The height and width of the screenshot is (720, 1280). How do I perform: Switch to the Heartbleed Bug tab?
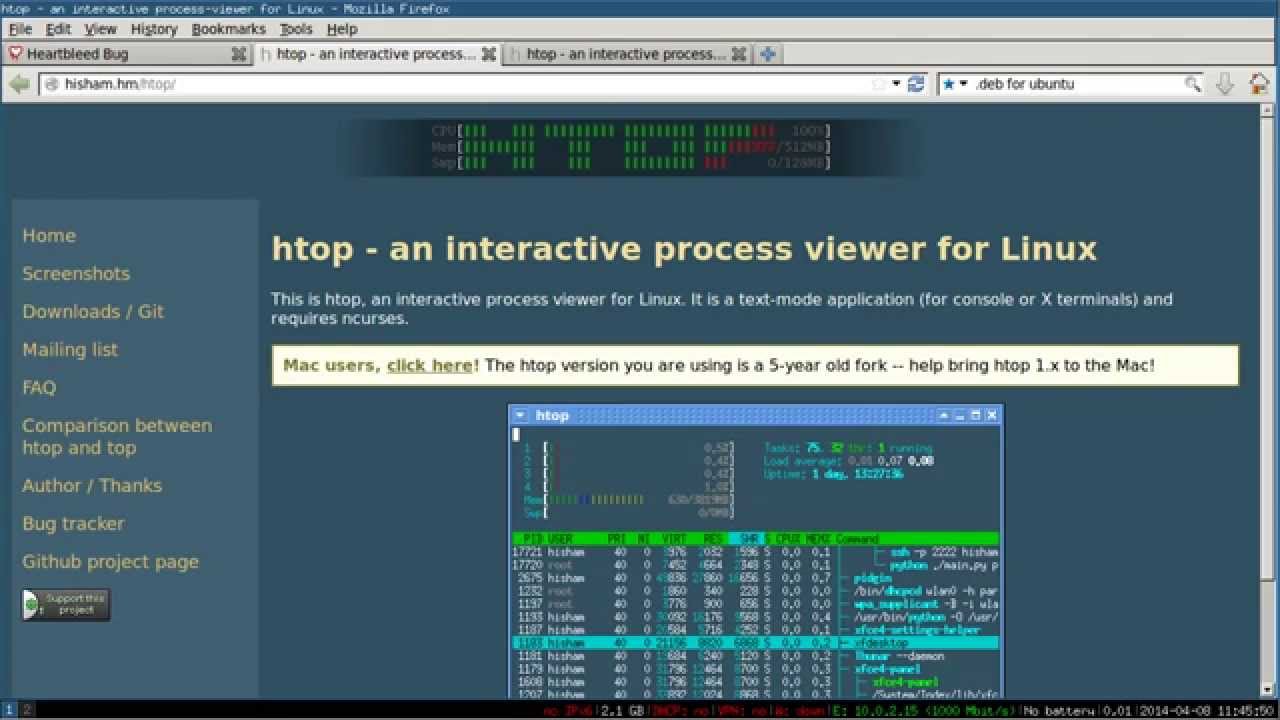[x=126, y=54]
